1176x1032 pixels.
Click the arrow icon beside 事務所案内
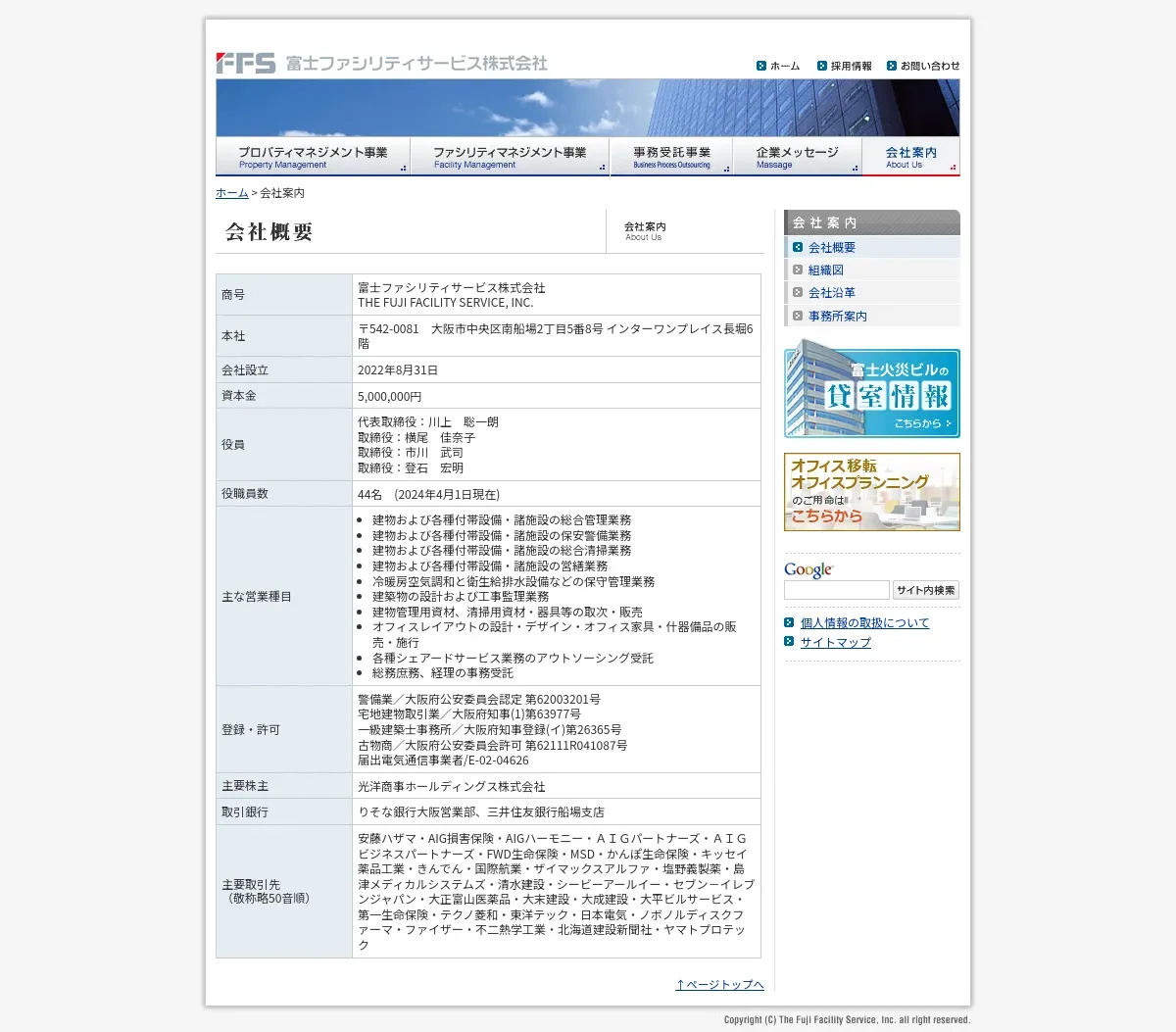tap(798, 316)
